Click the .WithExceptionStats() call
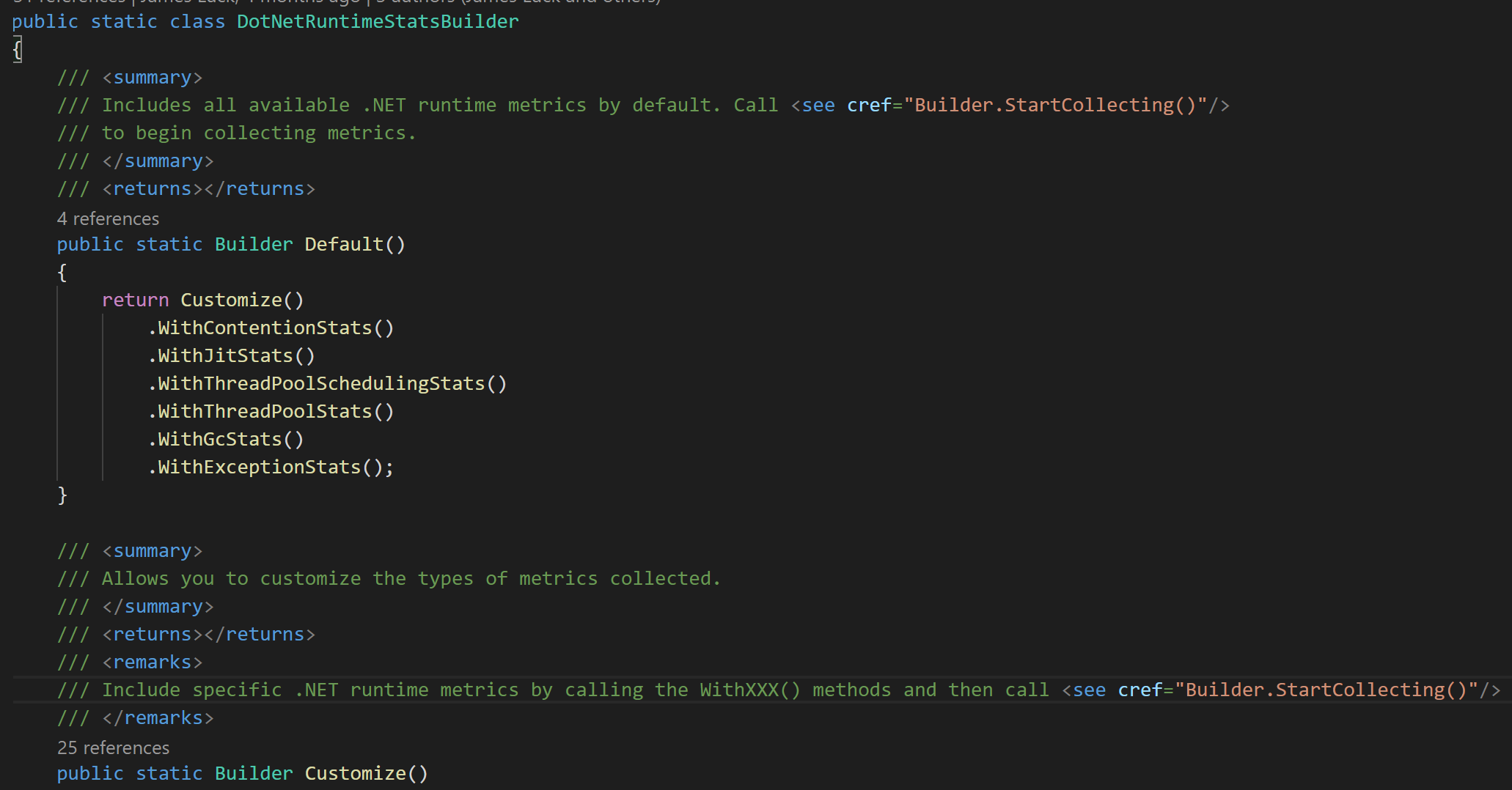Viewport: 1512px width, 790px height. [271, 467]
